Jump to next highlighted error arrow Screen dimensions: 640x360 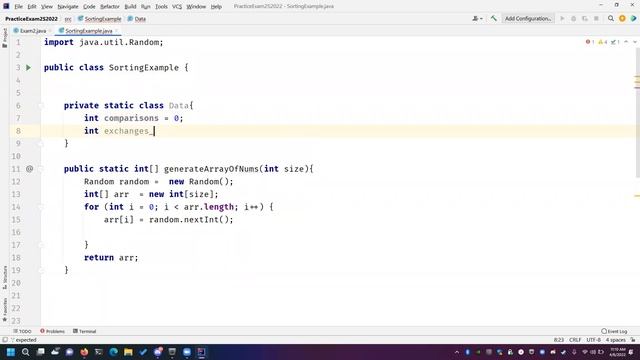pyautogui.click(x=635, y=42)
